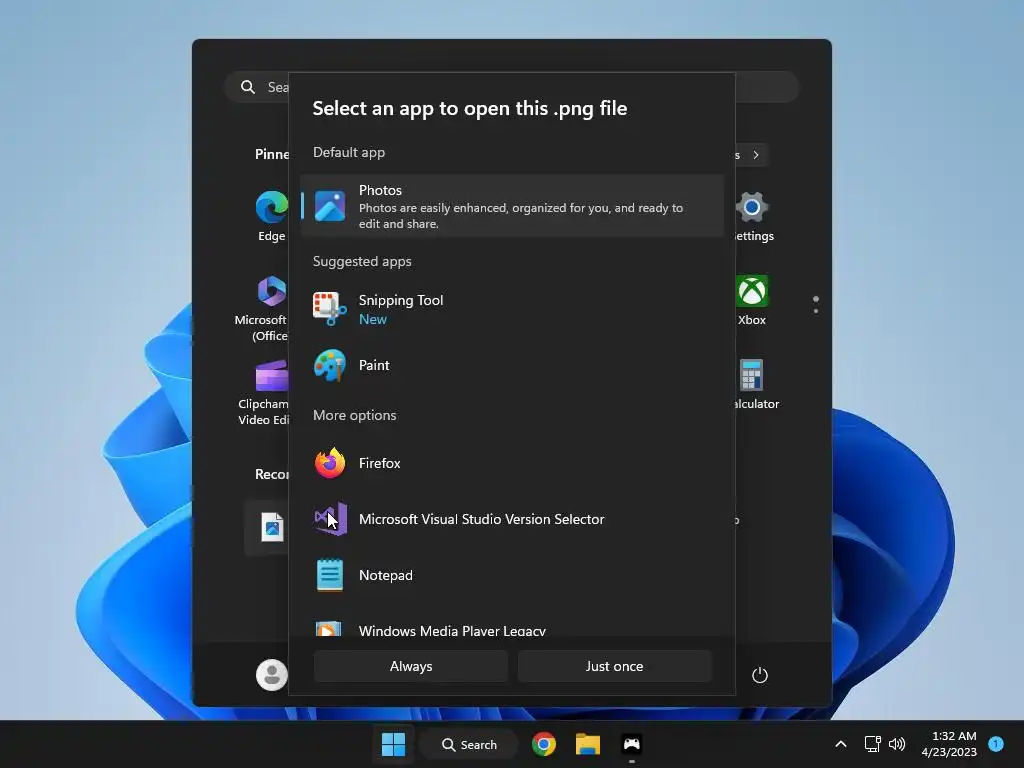Open File Explorer from the taskbar
This screenshot has width=1024, height=768.
[x=588, y=744]
